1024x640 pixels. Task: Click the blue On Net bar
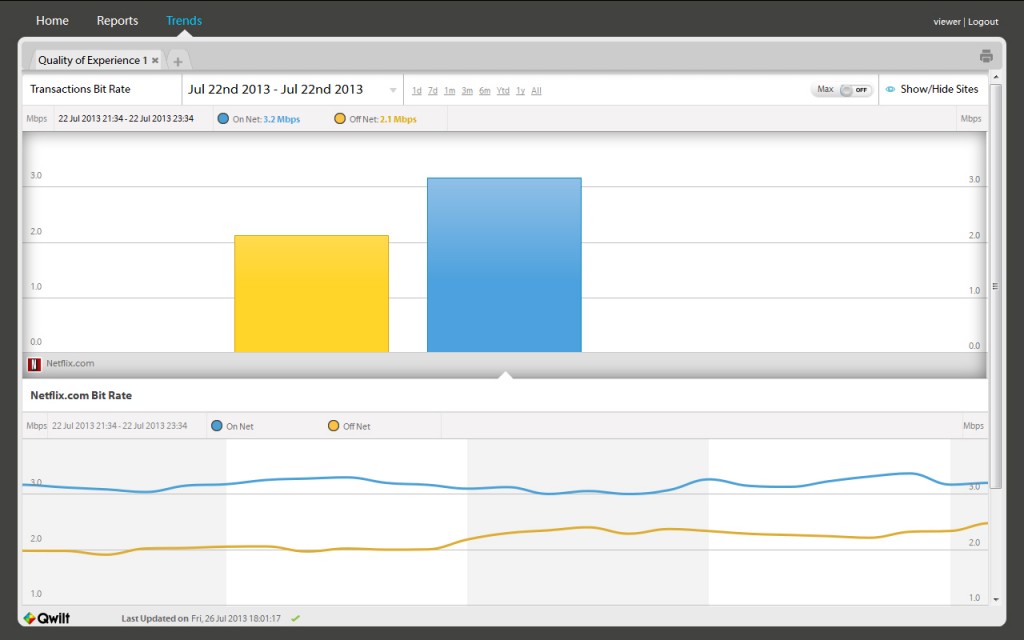pos(504,265)
